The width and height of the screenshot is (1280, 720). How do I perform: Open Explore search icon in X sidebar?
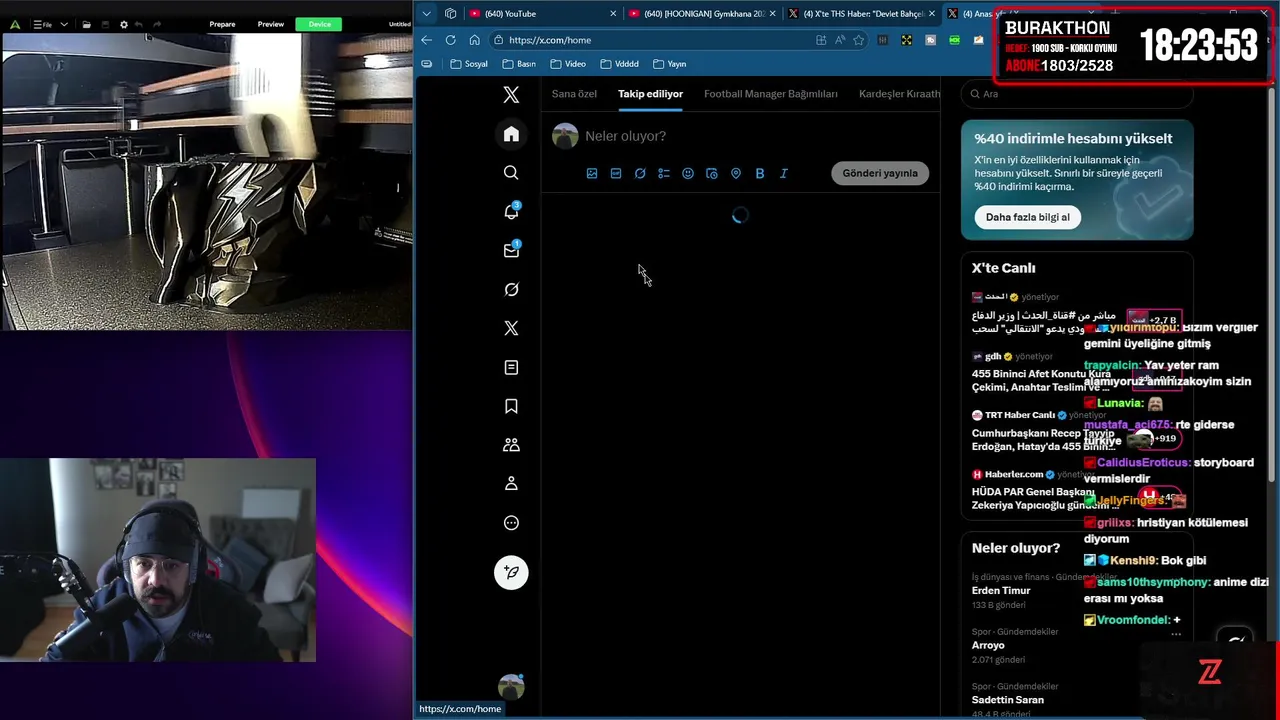[511, 173]
